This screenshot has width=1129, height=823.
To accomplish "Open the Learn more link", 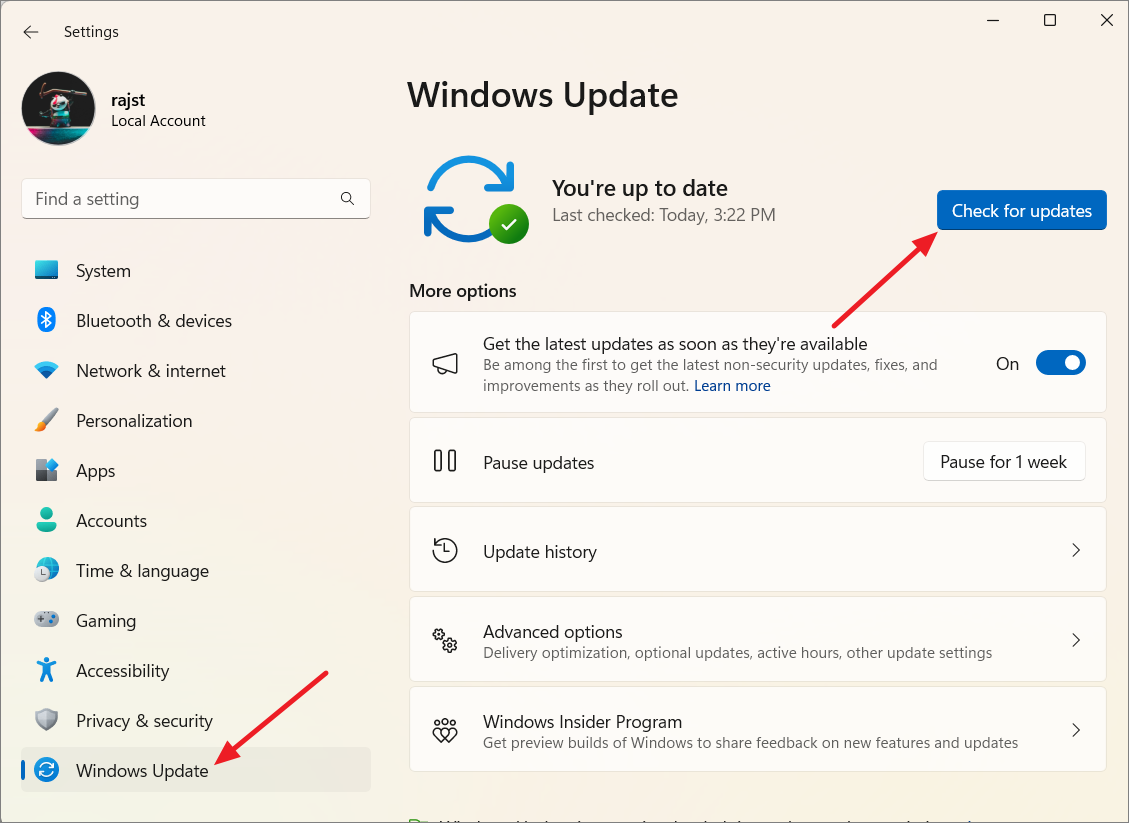I will point(732,385).
